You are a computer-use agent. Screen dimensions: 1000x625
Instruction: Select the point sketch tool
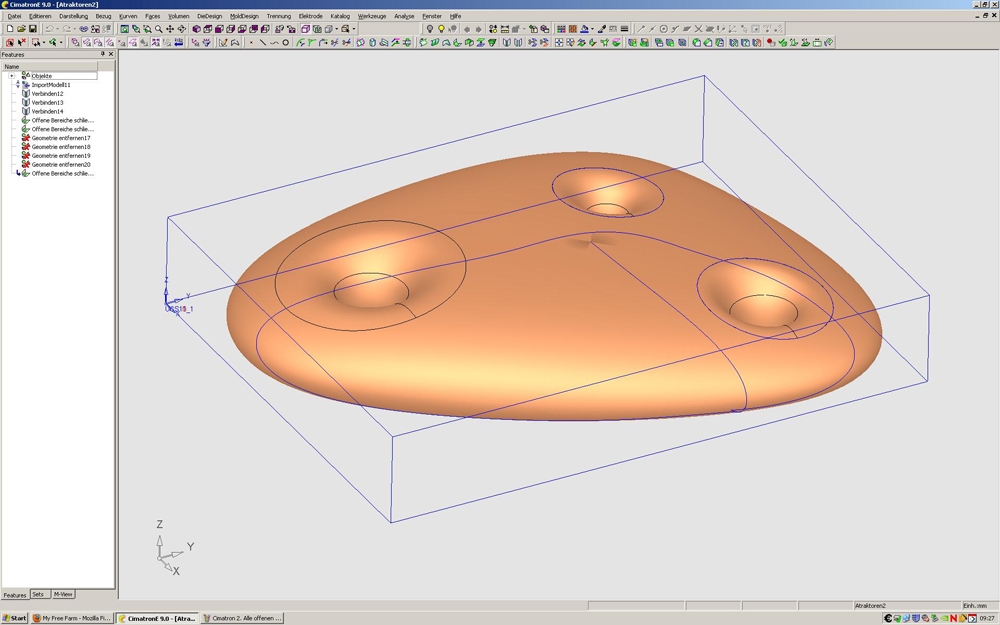click(x=251, y=43)
